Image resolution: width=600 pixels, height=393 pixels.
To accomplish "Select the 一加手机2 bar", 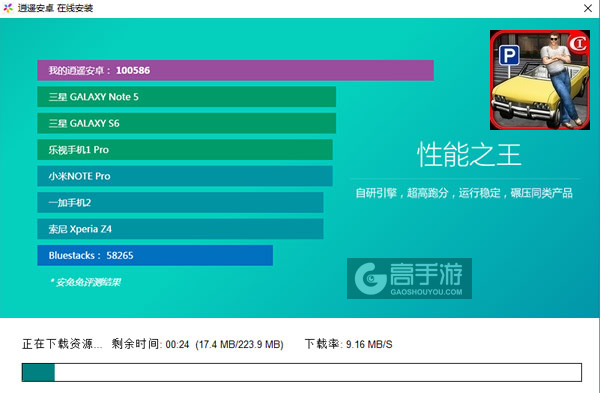I will 180,202.
